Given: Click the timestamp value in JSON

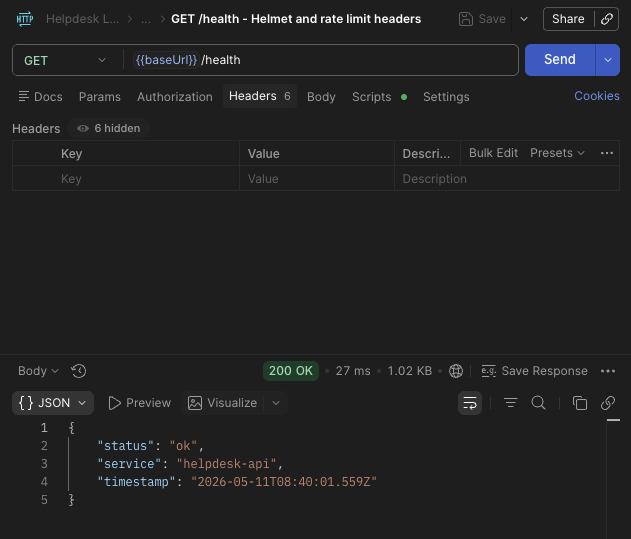Looking at the screenshot, I should point(284,482).
